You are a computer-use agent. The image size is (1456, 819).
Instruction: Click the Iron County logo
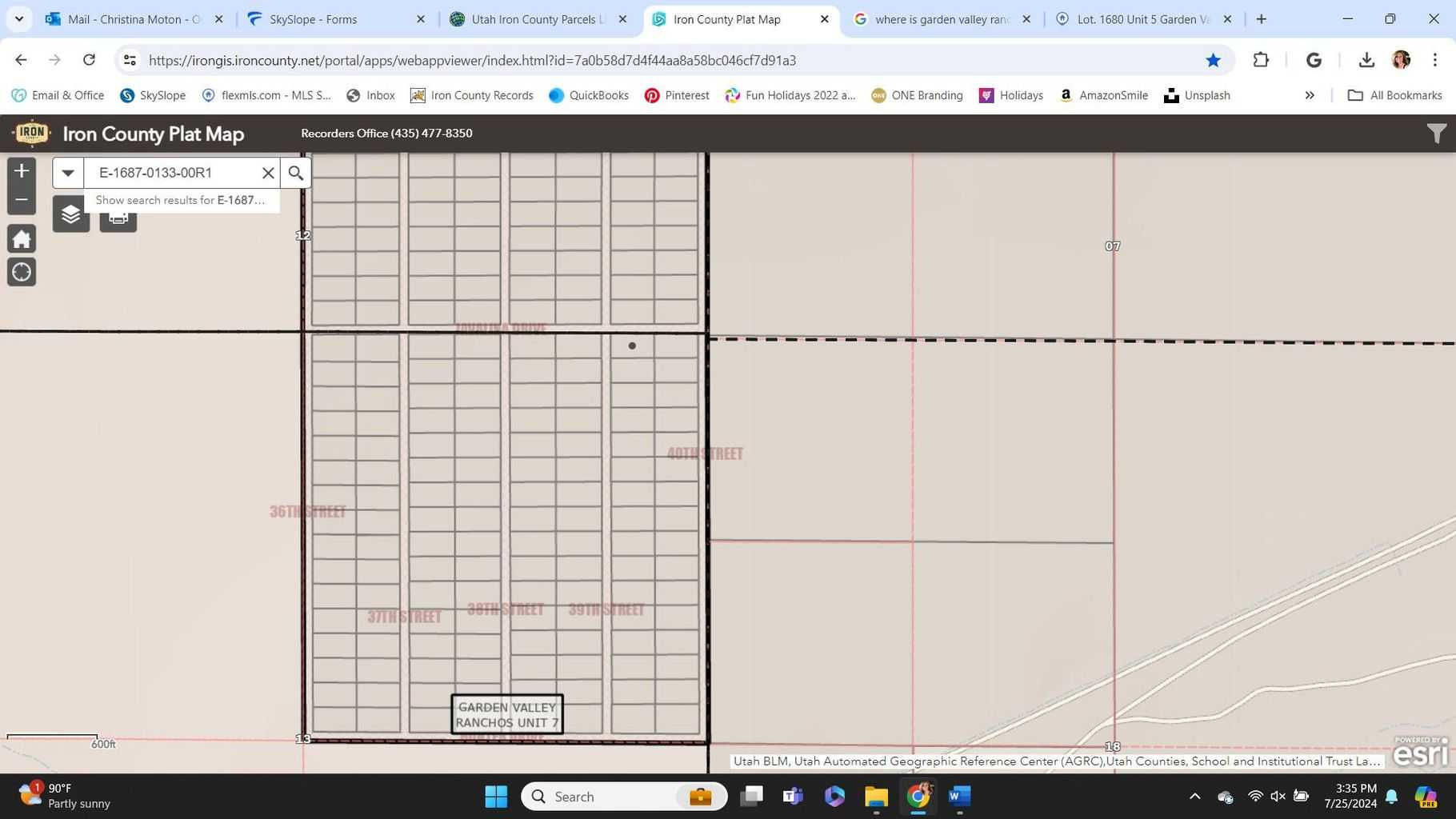(32, 133)
